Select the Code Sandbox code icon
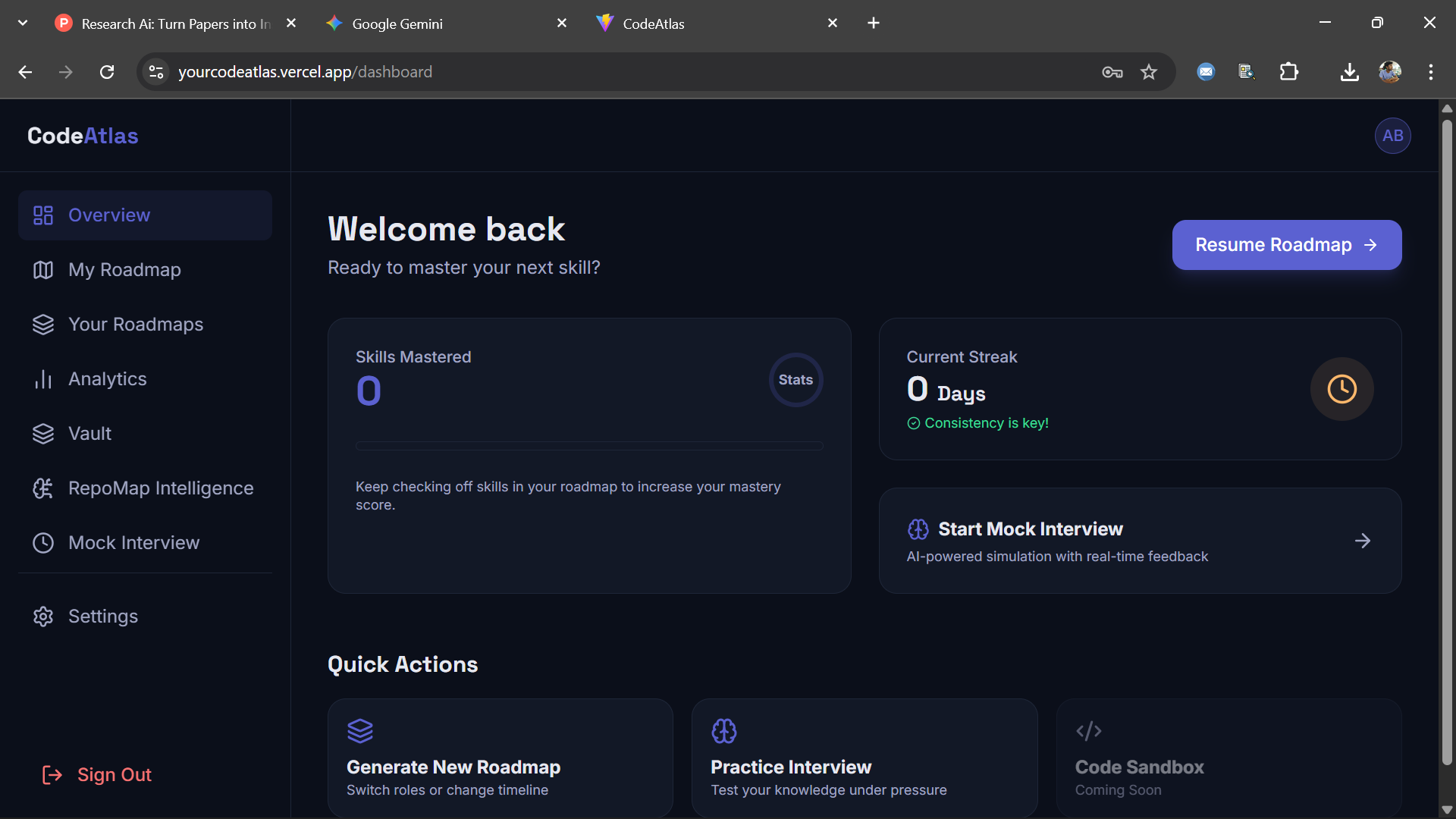 pyautogui.click(x=1088, y=730)
